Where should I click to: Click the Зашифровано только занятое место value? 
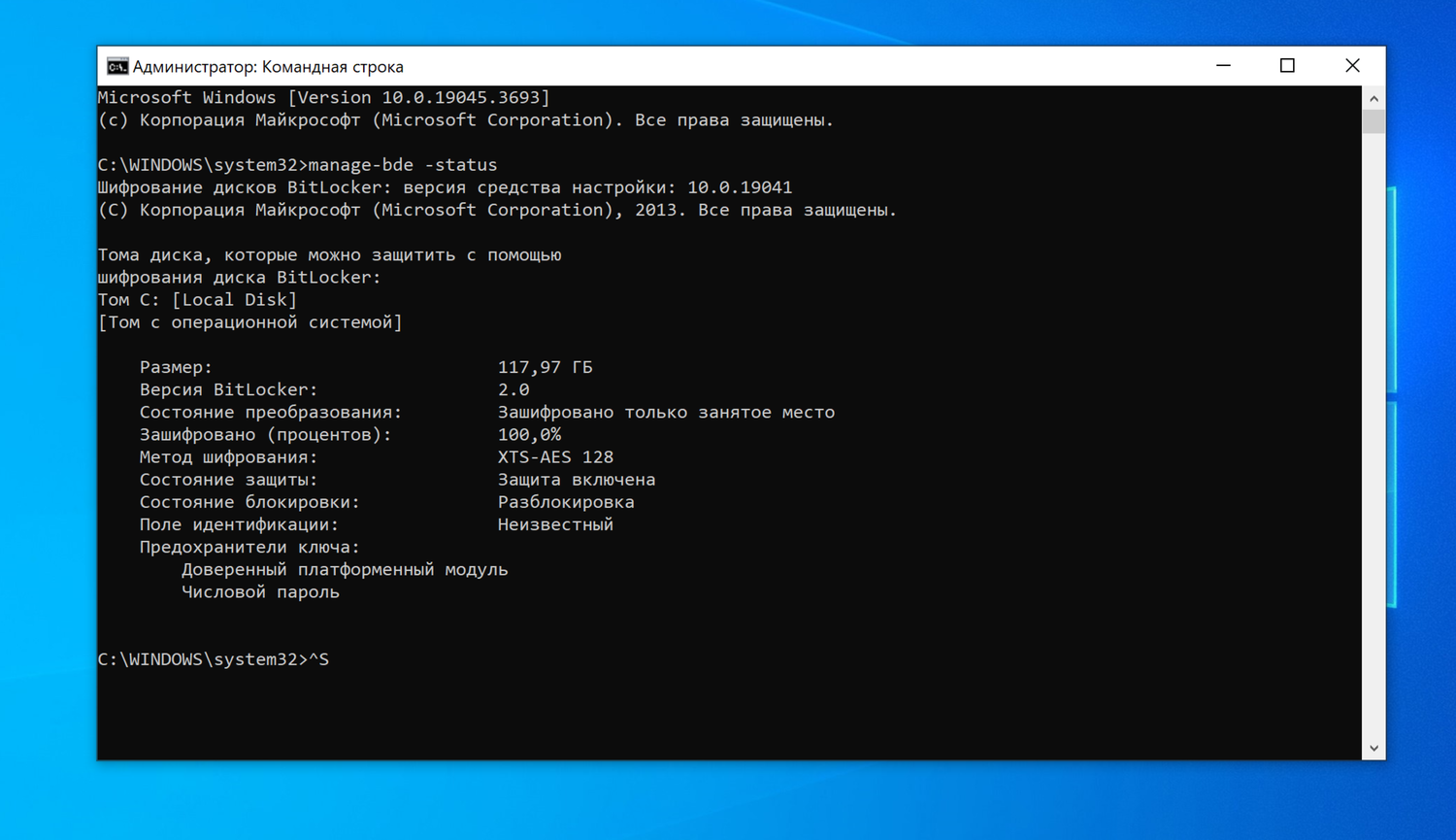tap(666, 412)
